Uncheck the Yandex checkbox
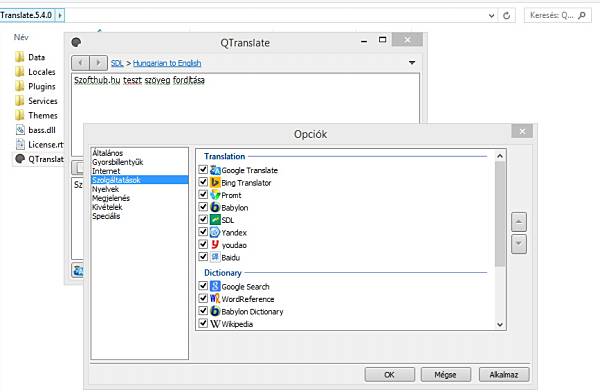This screenshot has height=392, width=600. (203, 232)
